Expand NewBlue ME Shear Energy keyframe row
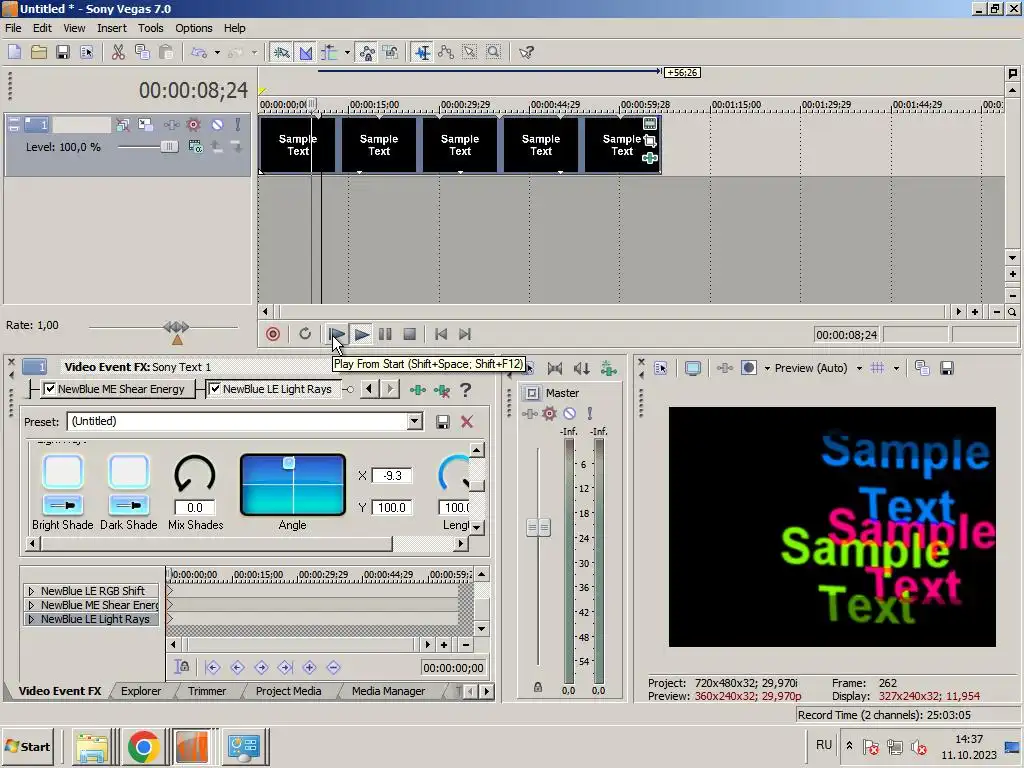The width and height of the screenshot is (1024, 768). click(x=31, y=605)
